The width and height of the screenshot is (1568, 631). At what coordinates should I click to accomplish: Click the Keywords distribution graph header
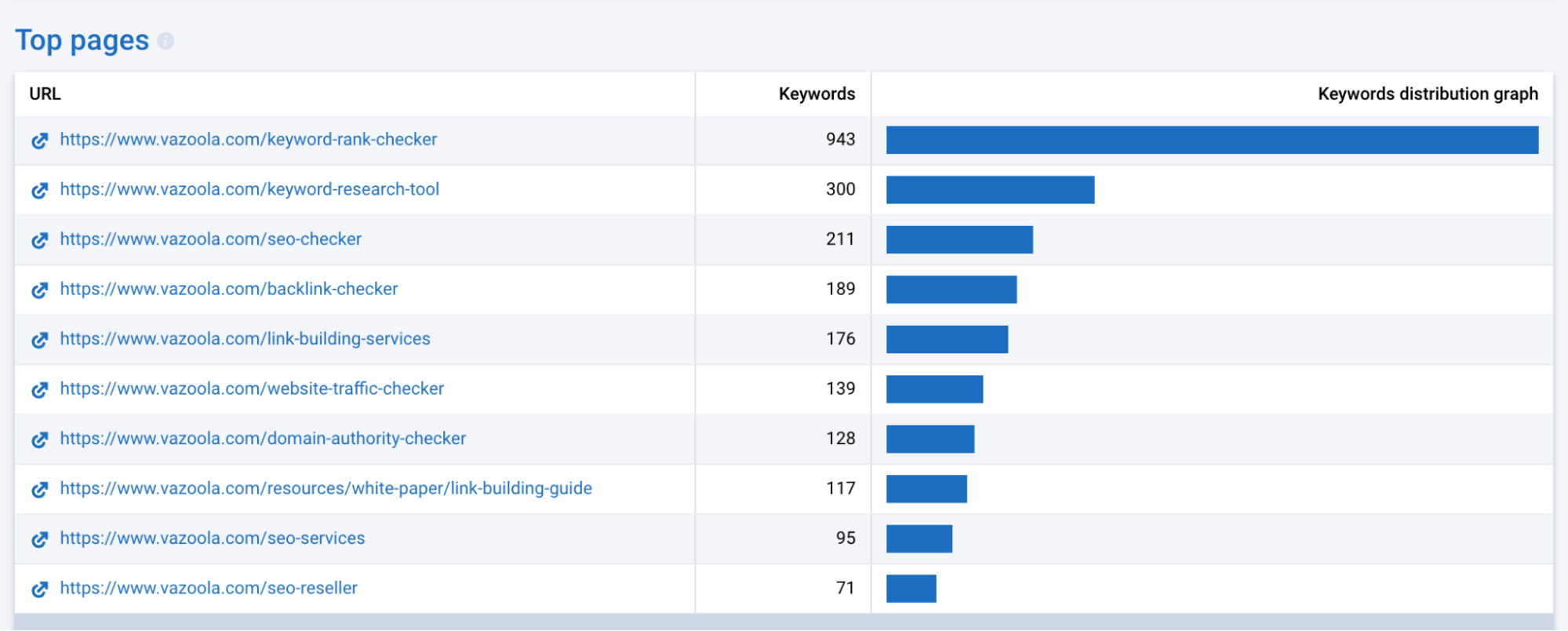coord(1428,94)
